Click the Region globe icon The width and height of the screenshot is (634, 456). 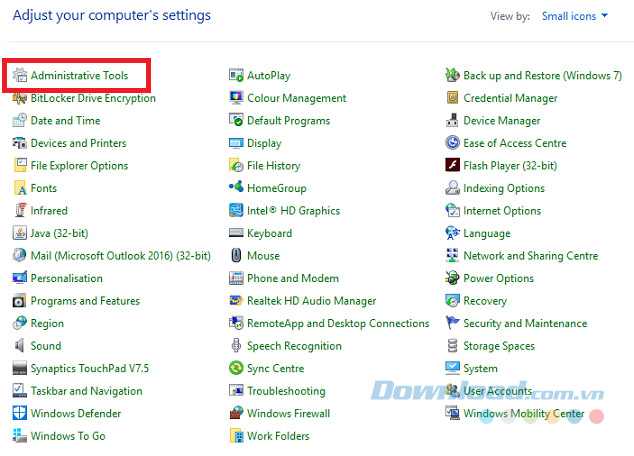19,323
